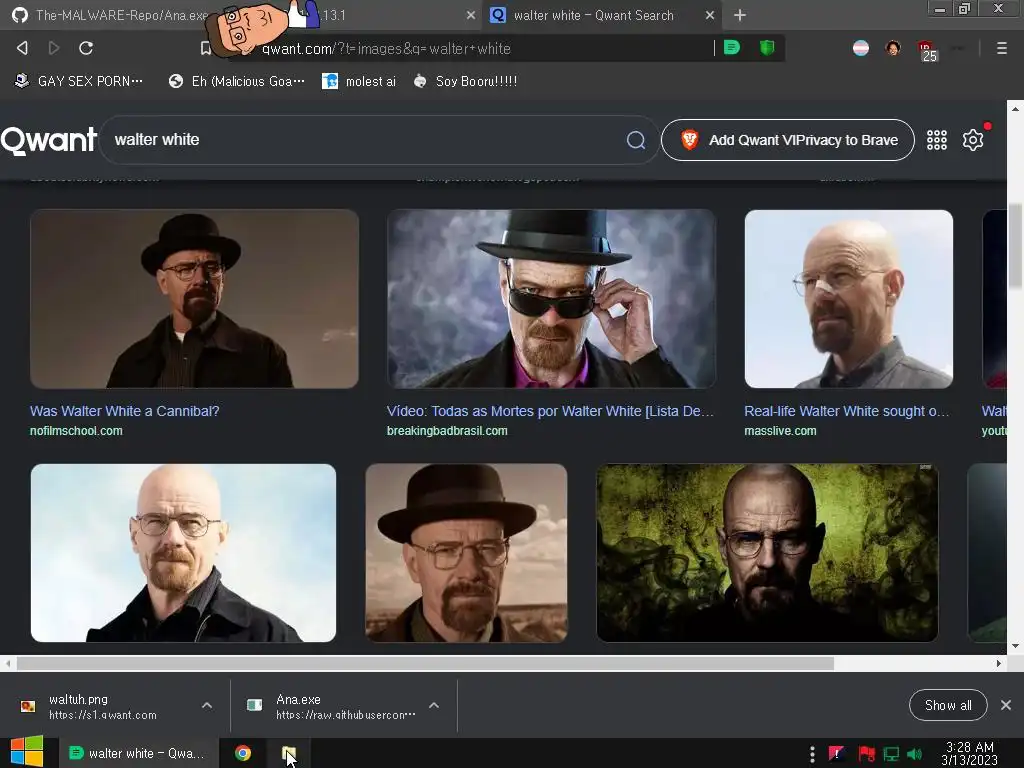Open the green smoke portrait thumbnail

pyautogui.click(x=767, y=553)
